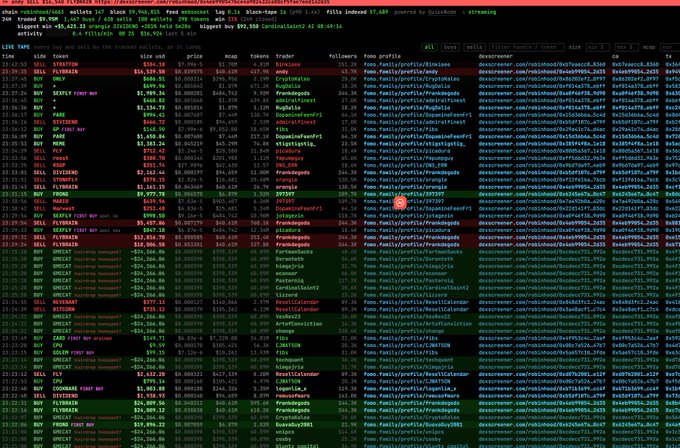Click the "followers" column header

pyautogui.click(x=343, y=56)
